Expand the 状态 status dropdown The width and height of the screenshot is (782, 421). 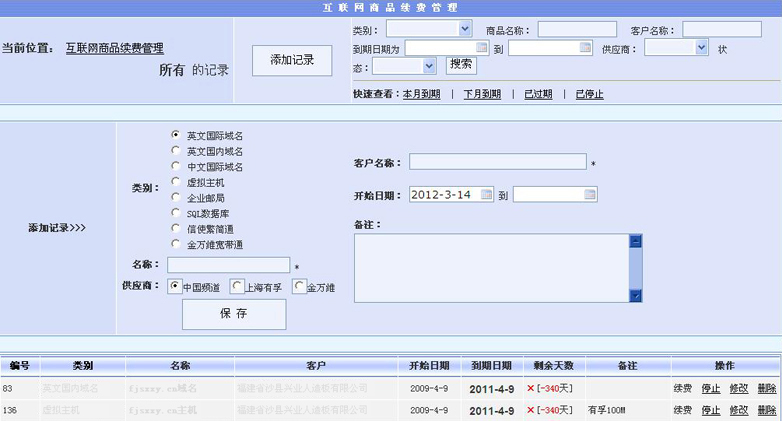[x=430, y=66]
